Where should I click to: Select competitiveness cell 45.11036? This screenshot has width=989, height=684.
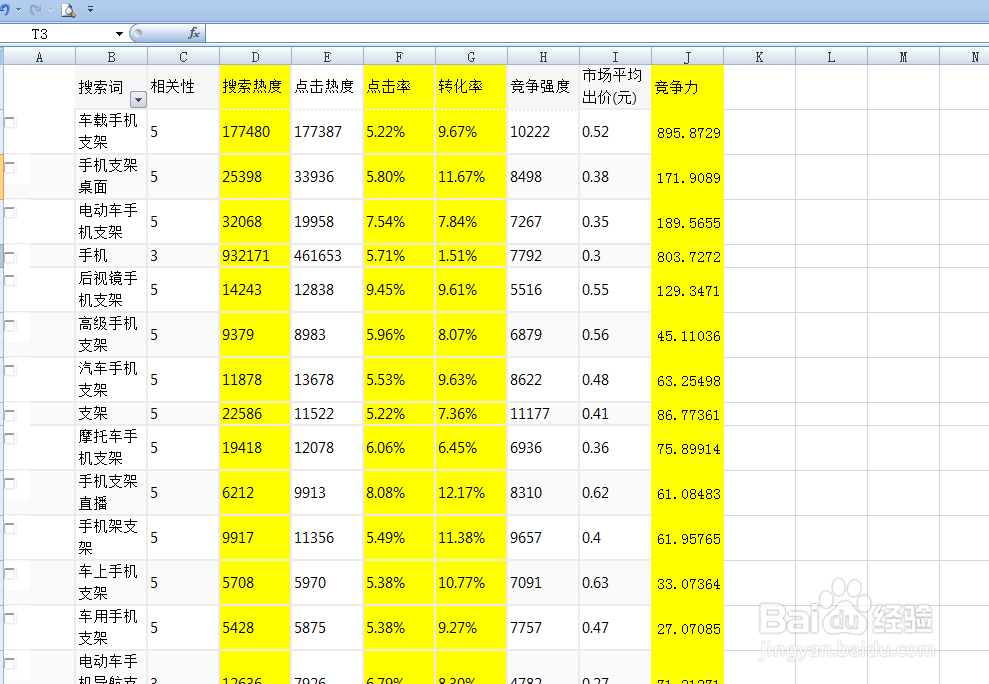tap(687, 334)
